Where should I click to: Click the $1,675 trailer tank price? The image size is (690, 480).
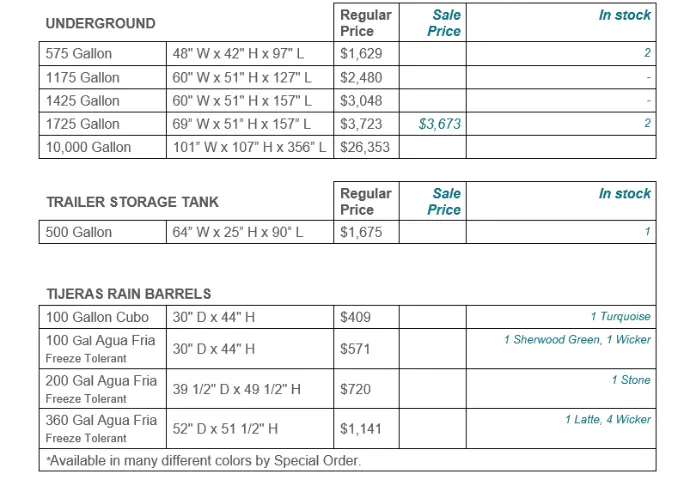coord(361,232)
